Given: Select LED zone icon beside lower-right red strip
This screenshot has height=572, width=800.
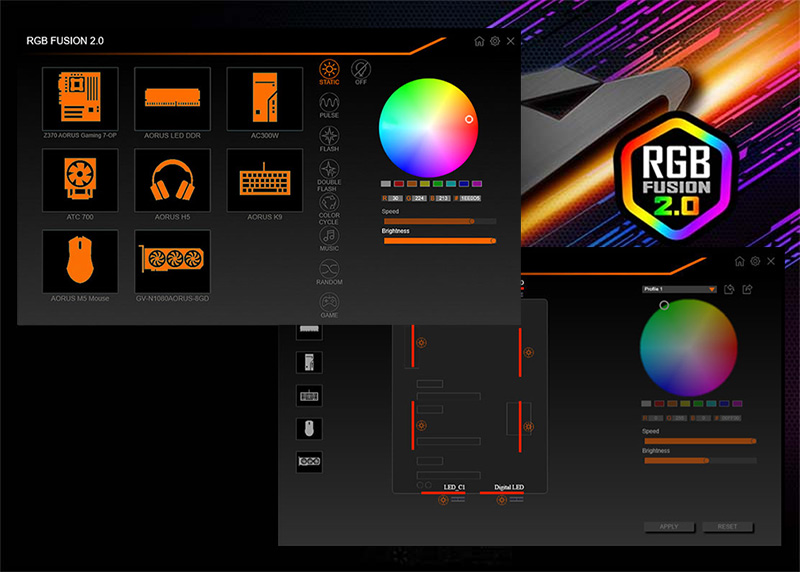Looking at the screenshot, I should click(x=529, y=427).
